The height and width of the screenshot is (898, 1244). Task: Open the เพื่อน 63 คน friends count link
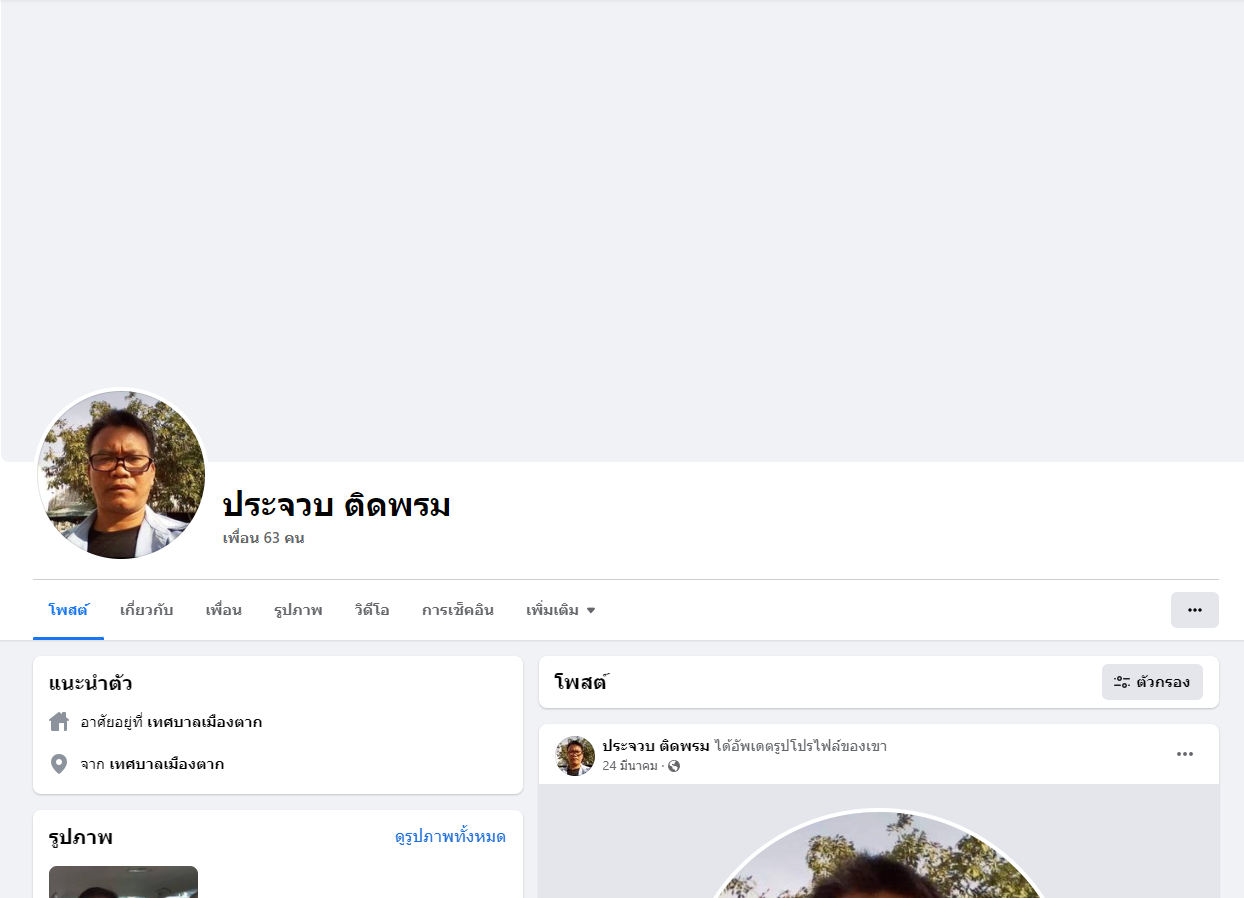pos(263,538)
